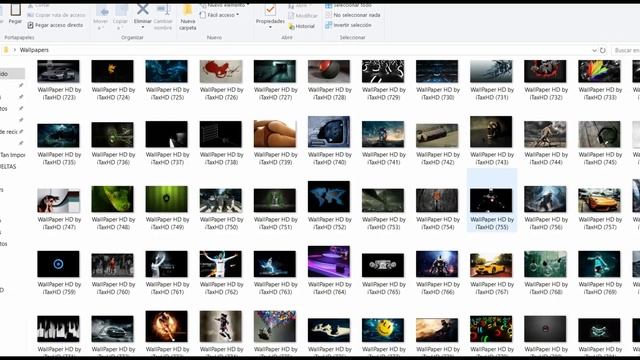
Task: Select WallPaper HD by iTaxHD (764)
Action: (329, 271)
